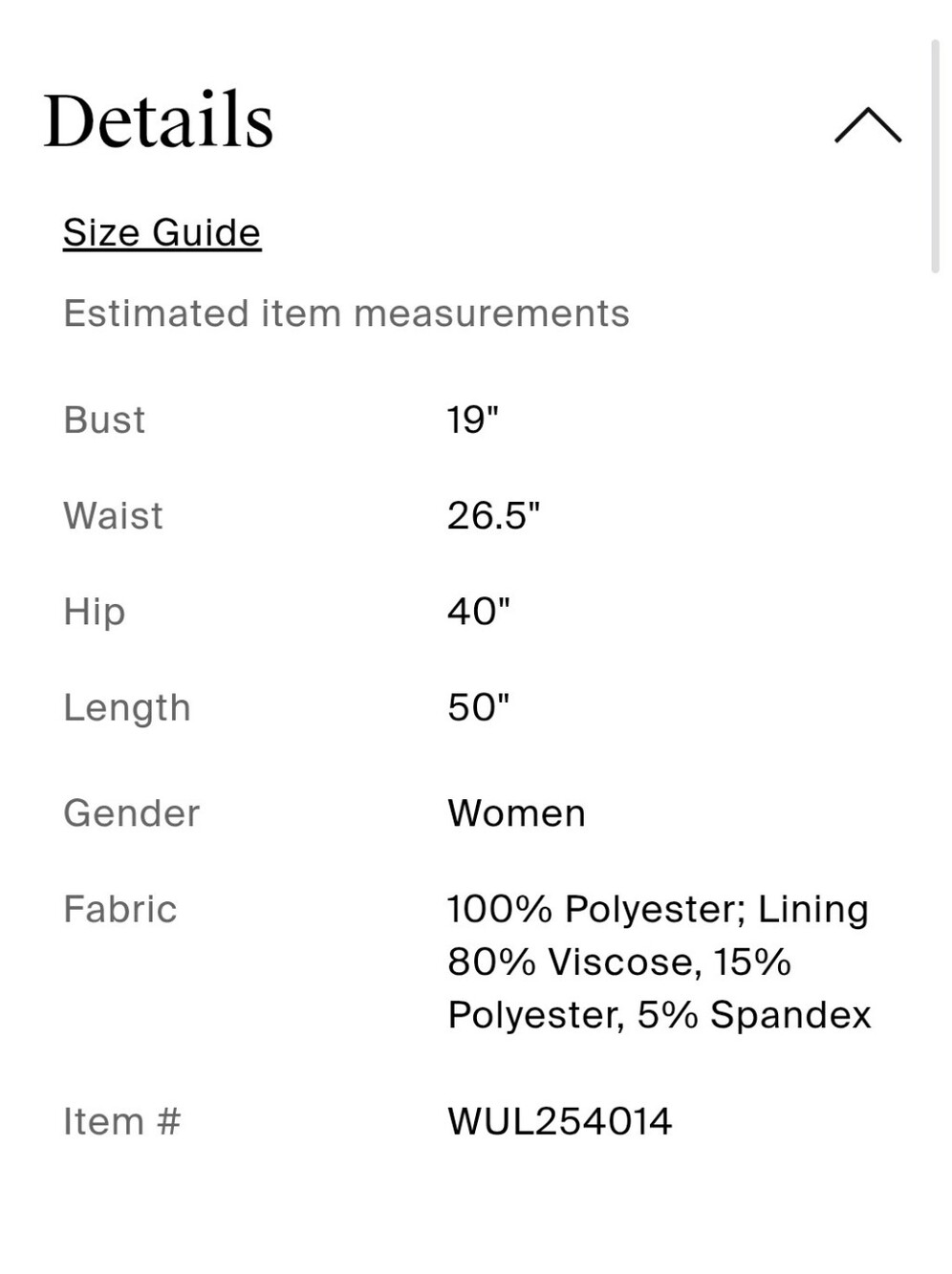Select the Waist value 26.5"
This screenshot has height=1274, width=952.
pyautogui.click(x=493, y=515)
